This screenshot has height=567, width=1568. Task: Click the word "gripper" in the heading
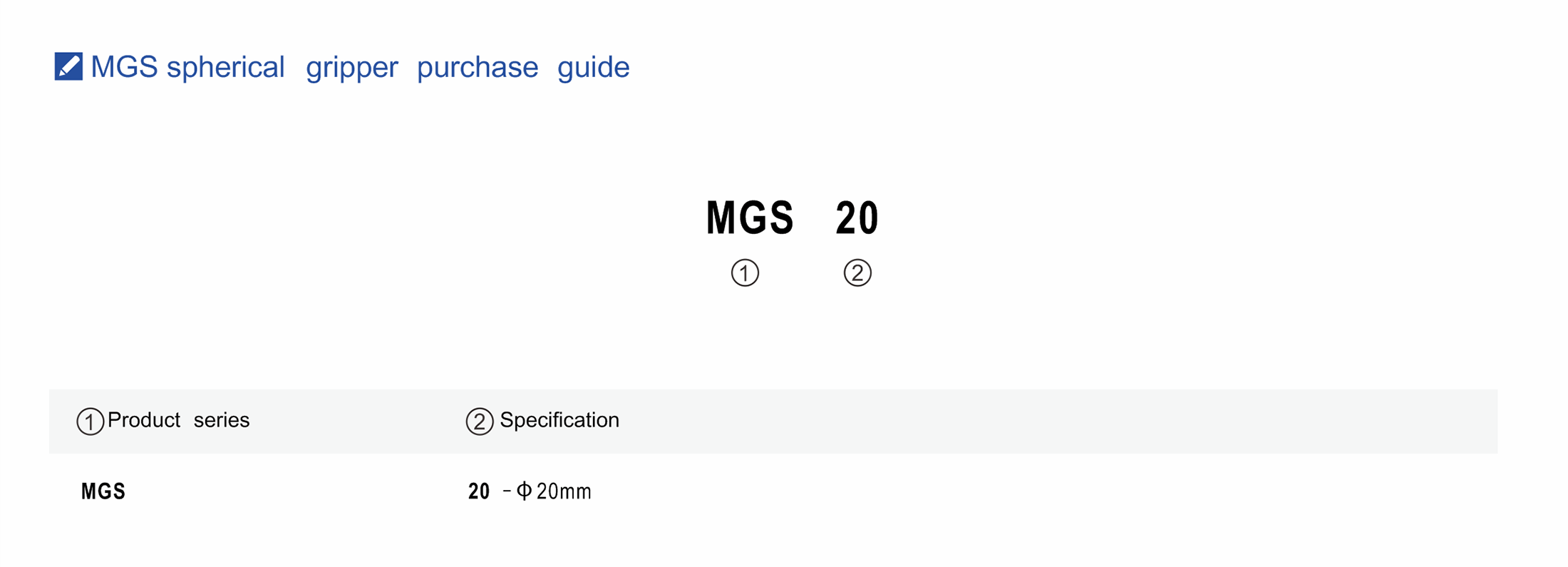pos(351,68)
